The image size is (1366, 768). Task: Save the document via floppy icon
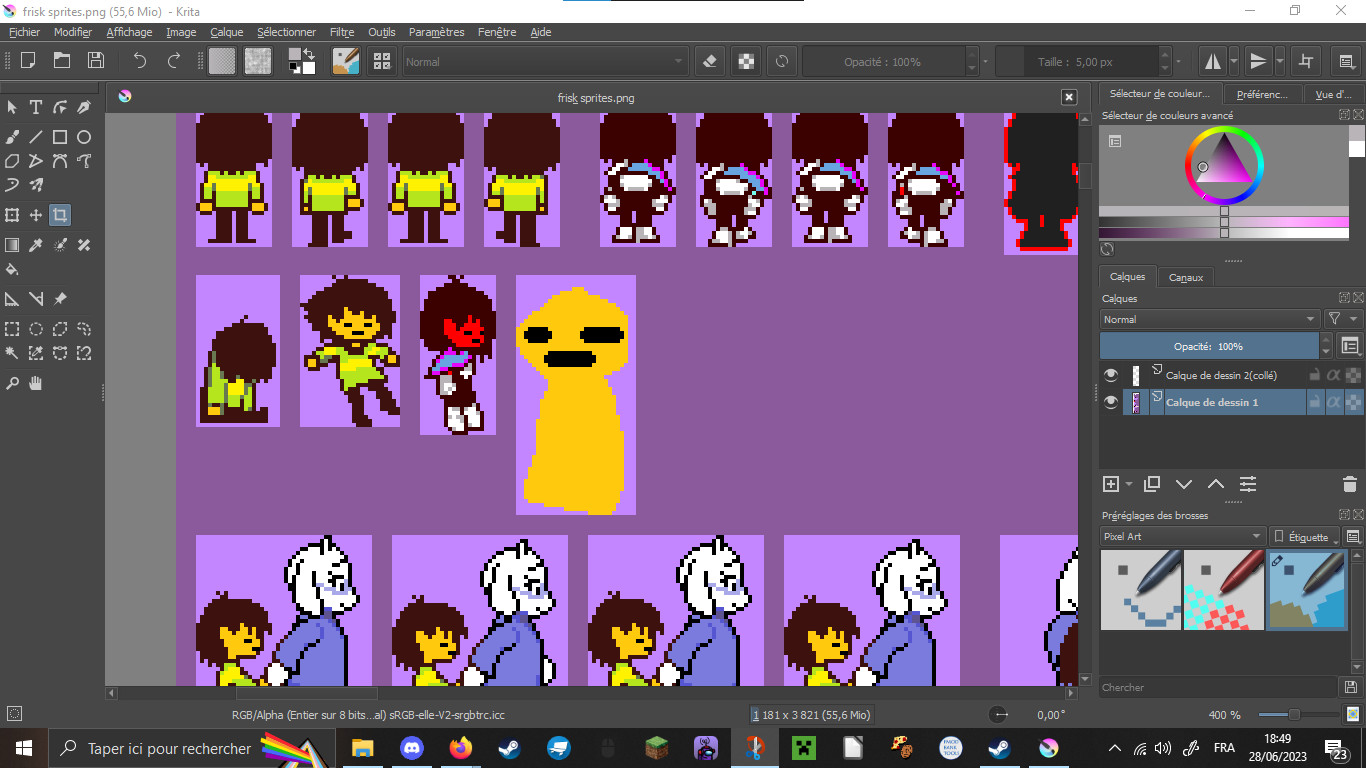[x=95, y=61]
